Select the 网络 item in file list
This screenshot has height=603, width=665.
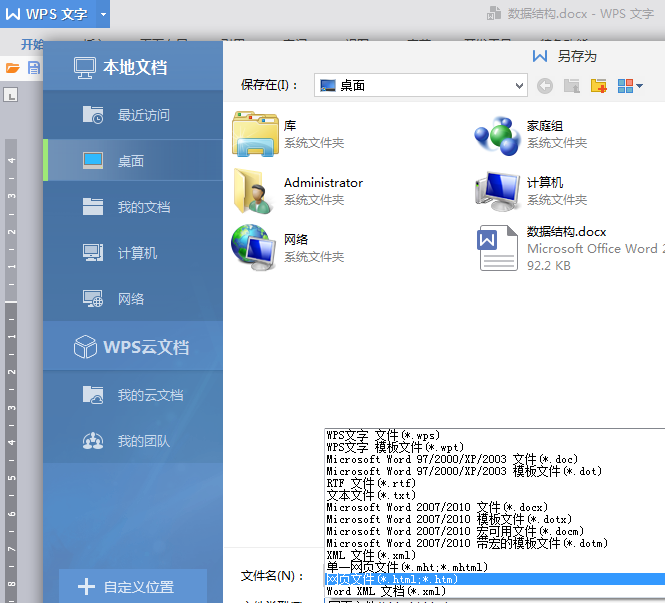coord(288,248)
